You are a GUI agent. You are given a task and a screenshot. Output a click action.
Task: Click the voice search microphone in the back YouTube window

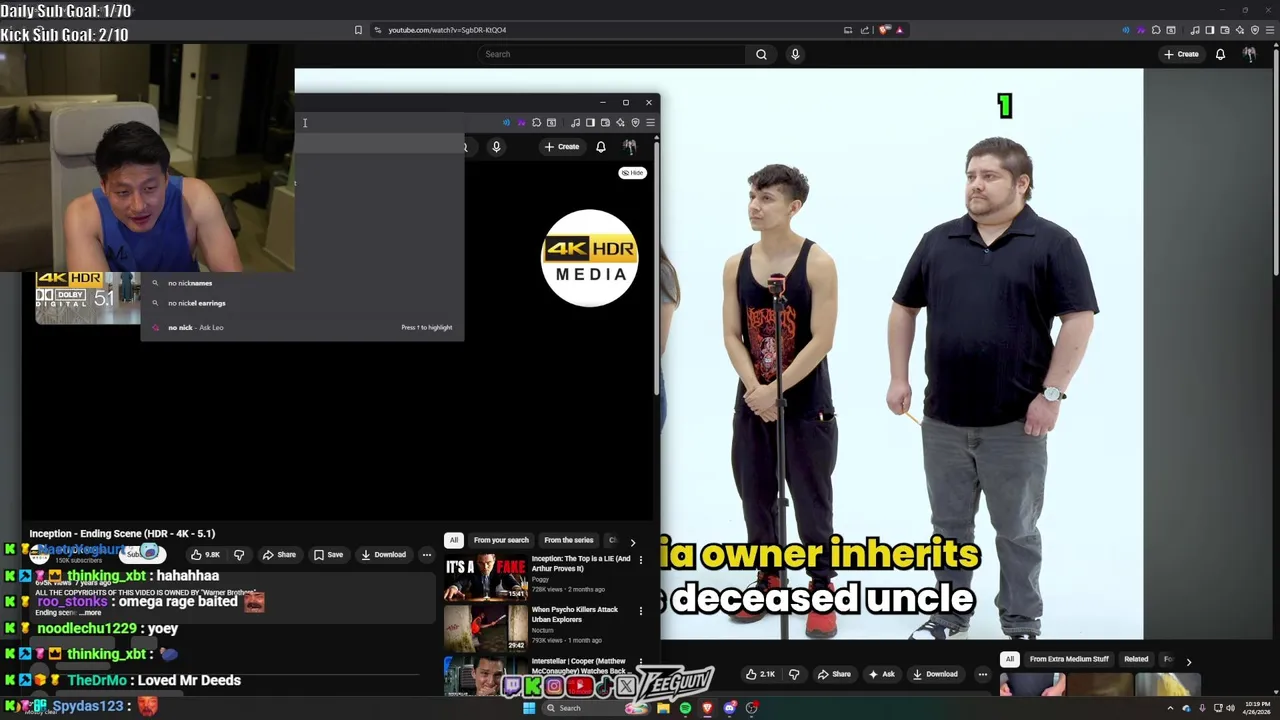coord(795,54)
